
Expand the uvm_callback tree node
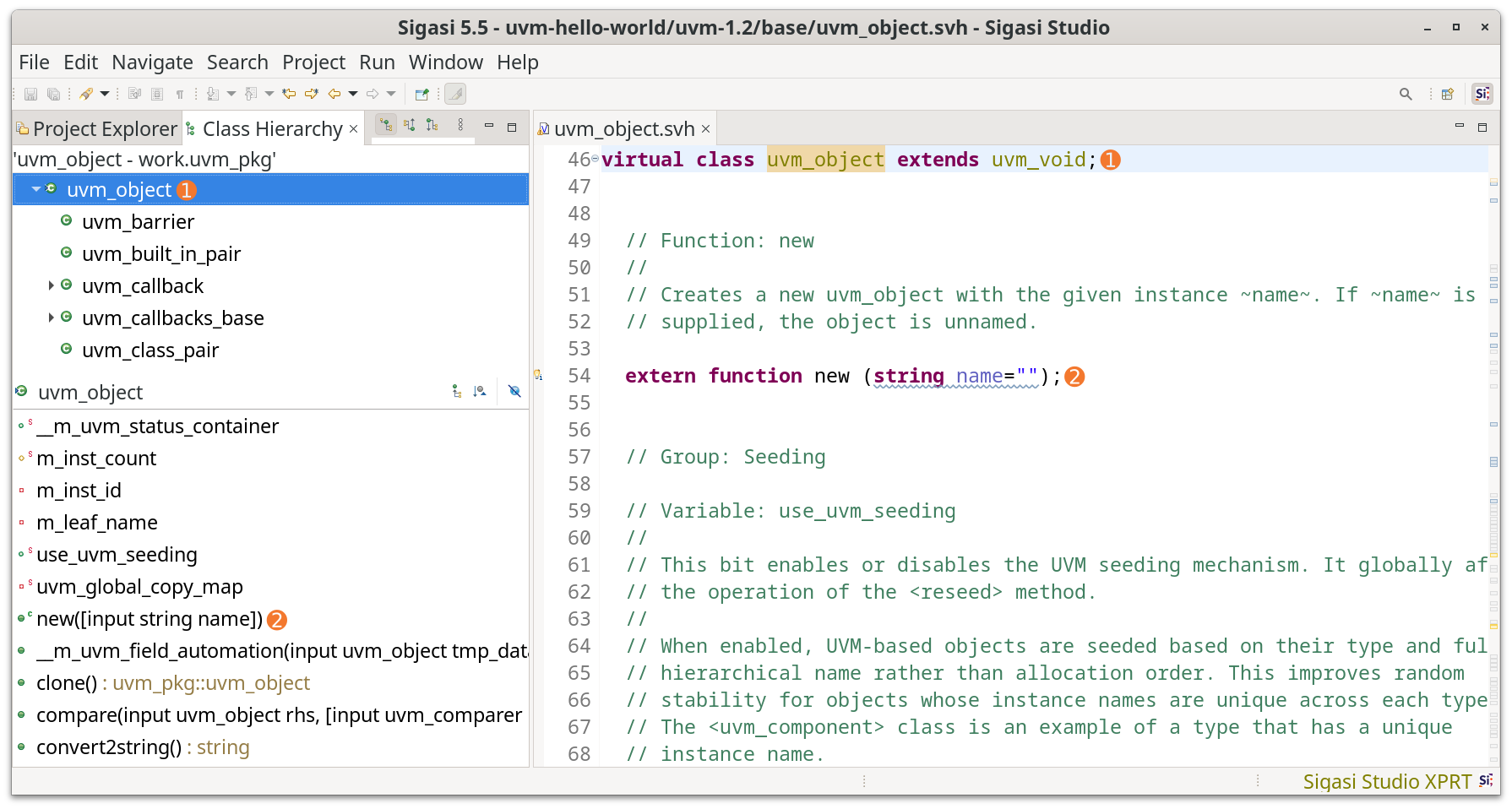click(52, 285)
